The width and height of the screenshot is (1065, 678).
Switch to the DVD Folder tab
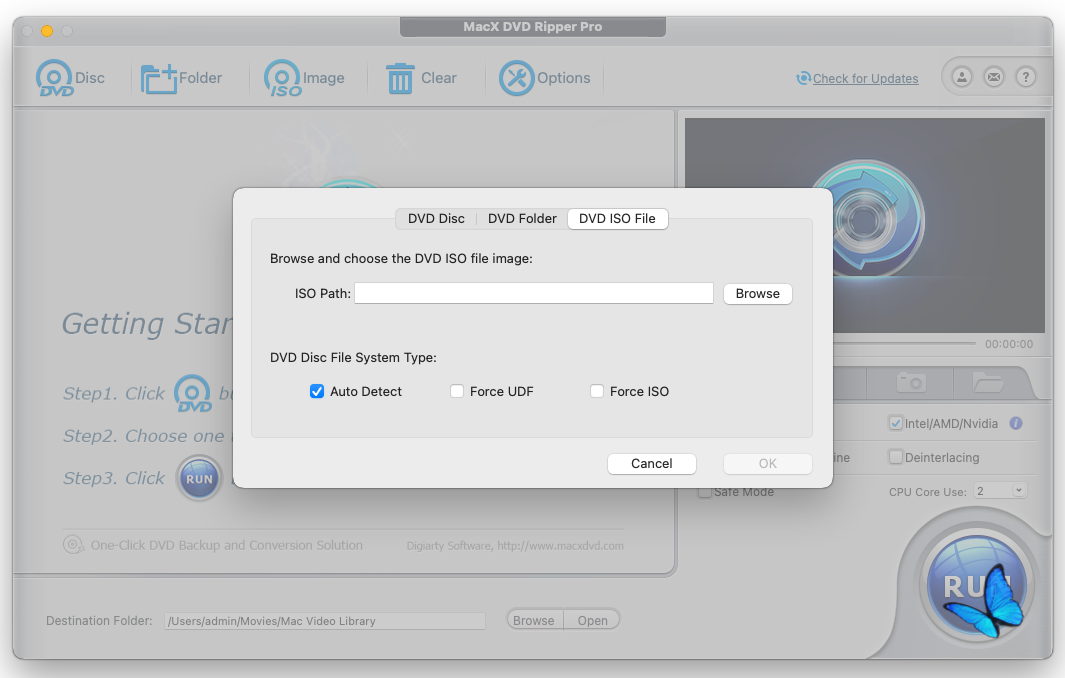pos(522,219)
